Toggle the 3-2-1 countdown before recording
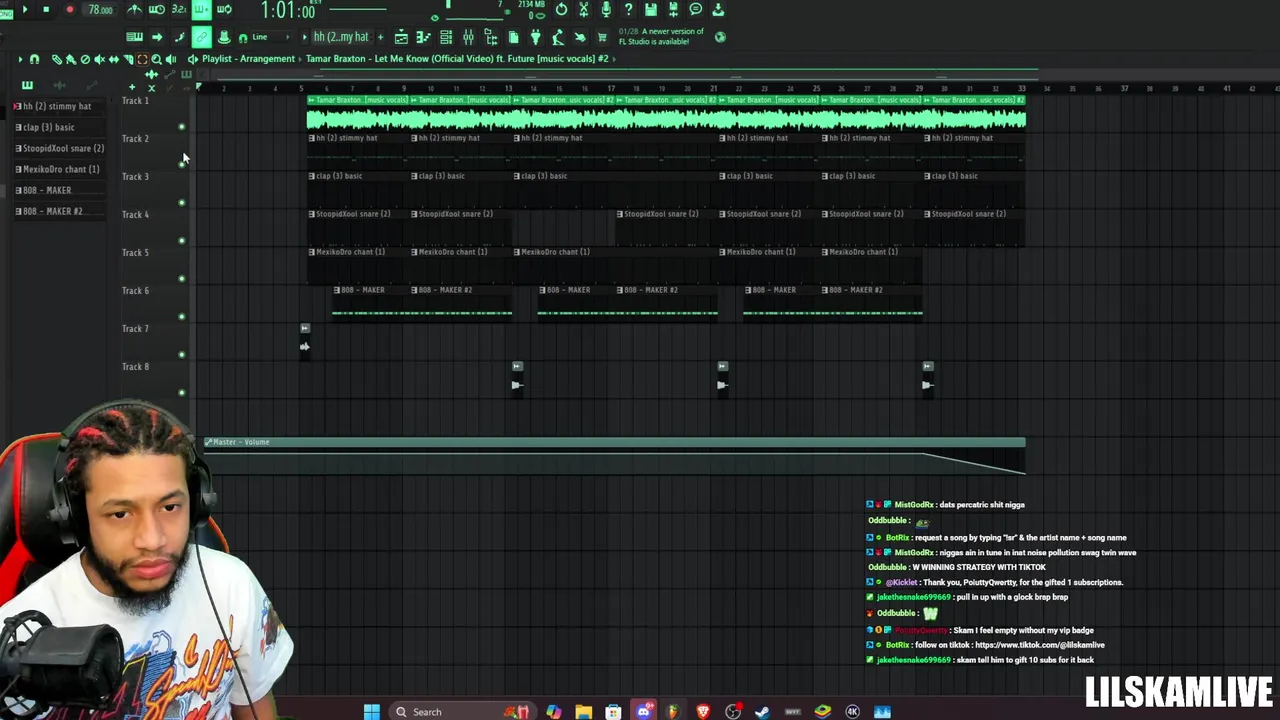The image size is (1280, 720). click(179, 10)
